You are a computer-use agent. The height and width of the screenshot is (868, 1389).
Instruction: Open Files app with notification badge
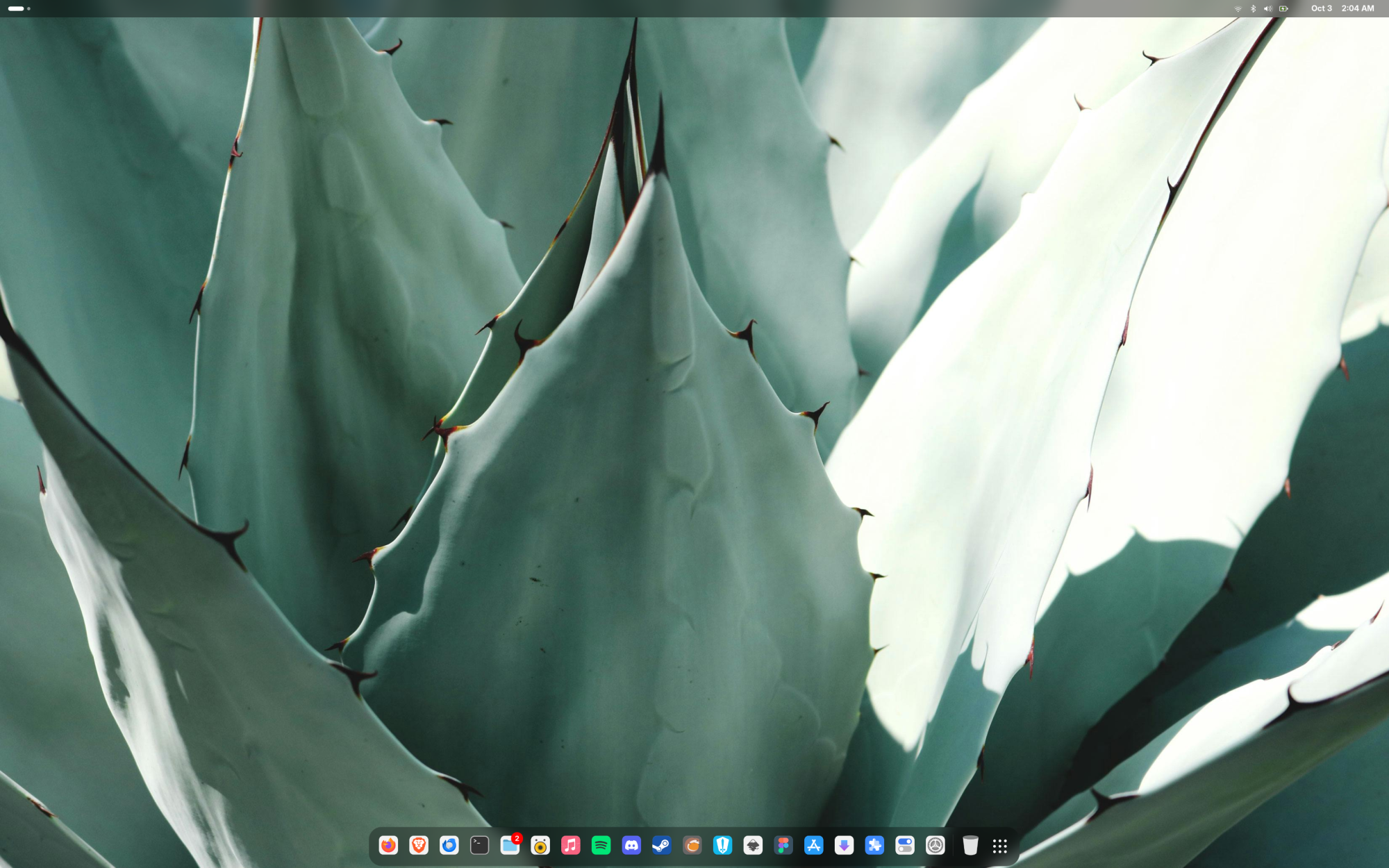coord(510,845)
